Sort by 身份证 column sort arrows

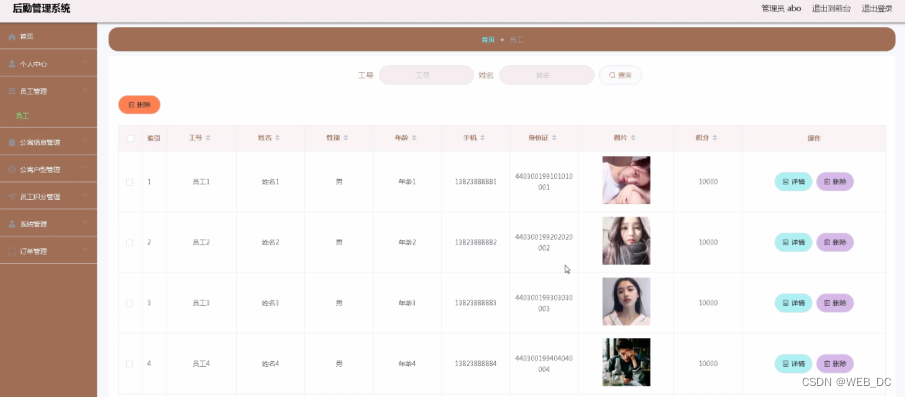(x=554, y=138)
